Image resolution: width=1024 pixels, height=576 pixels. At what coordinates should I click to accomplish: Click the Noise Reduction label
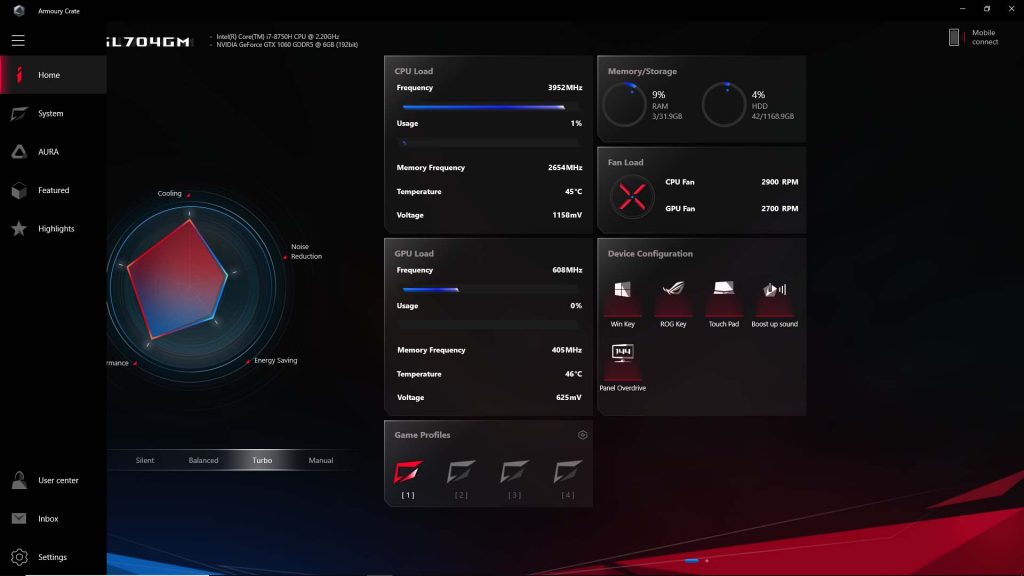coord(306,251)
